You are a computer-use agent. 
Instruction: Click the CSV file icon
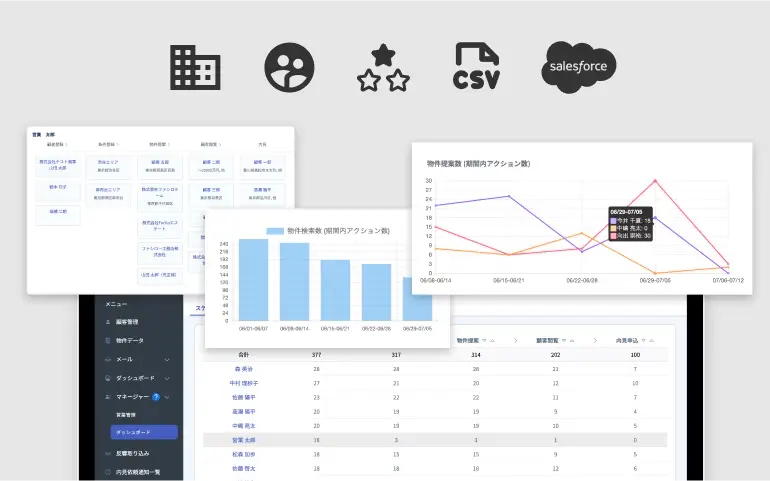pos(477,68)
